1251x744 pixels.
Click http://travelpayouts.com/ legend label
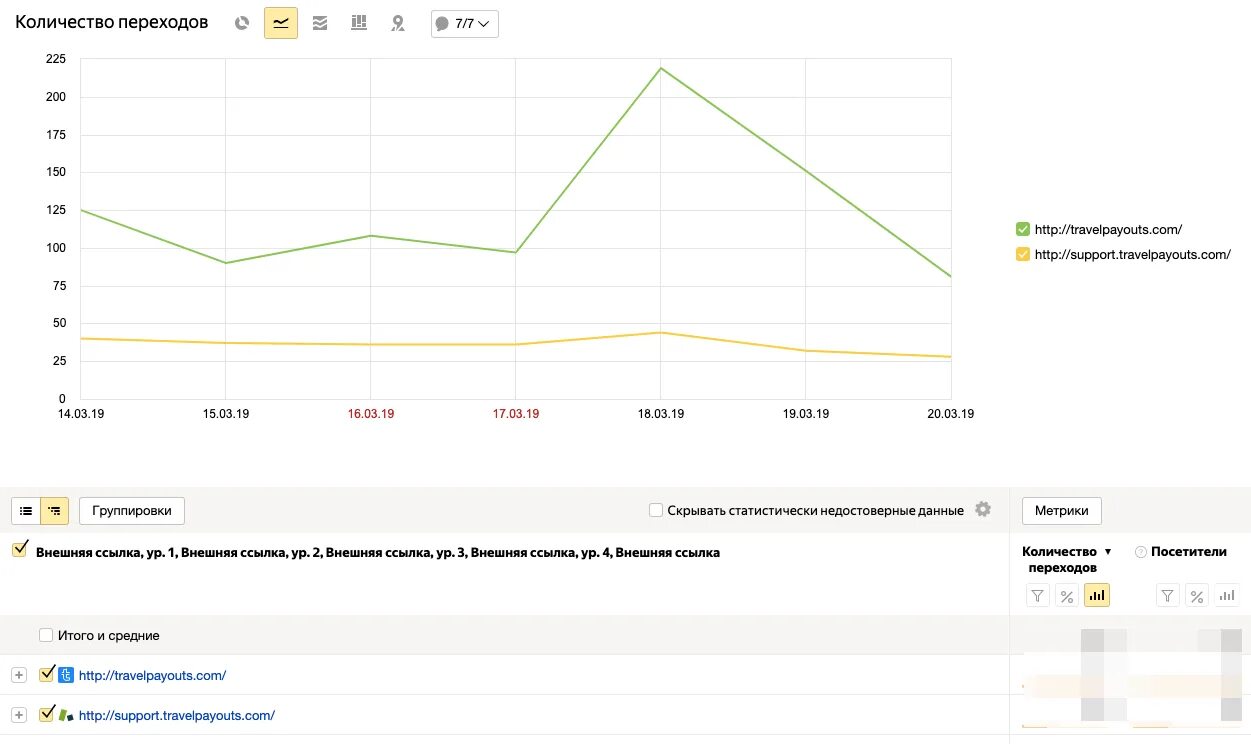click(1108, 229)
